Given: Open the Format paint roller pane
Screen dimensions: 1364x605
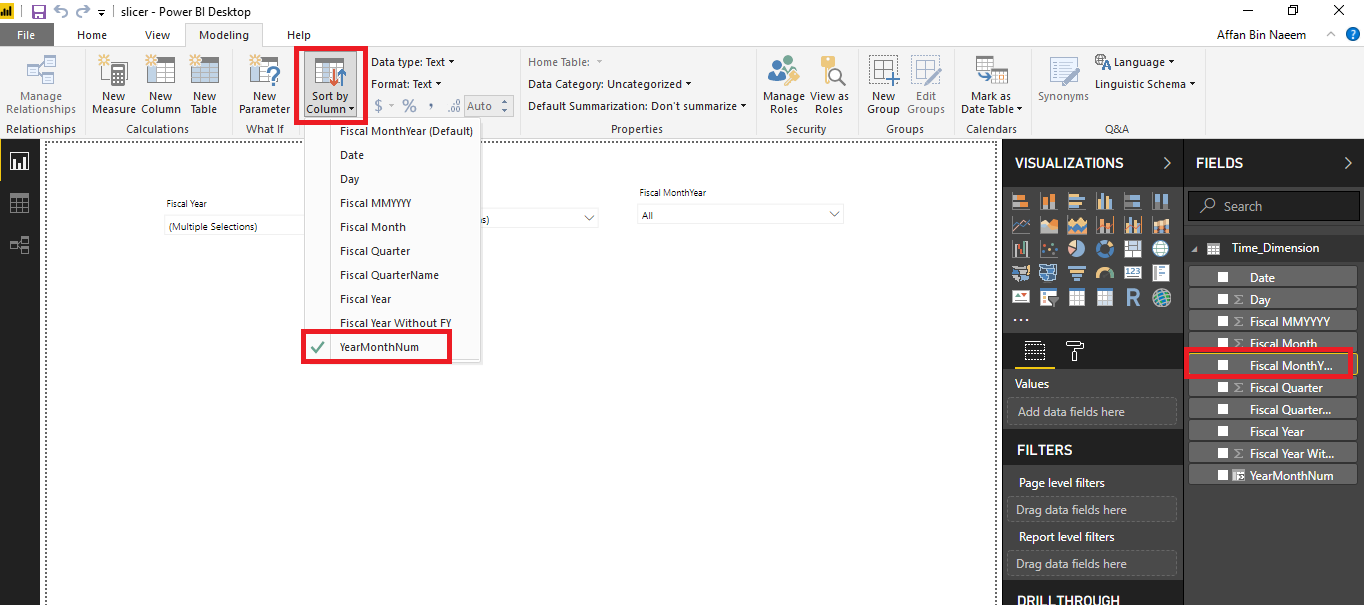Looking at the screenshot, I should (x=1075, y=350).
